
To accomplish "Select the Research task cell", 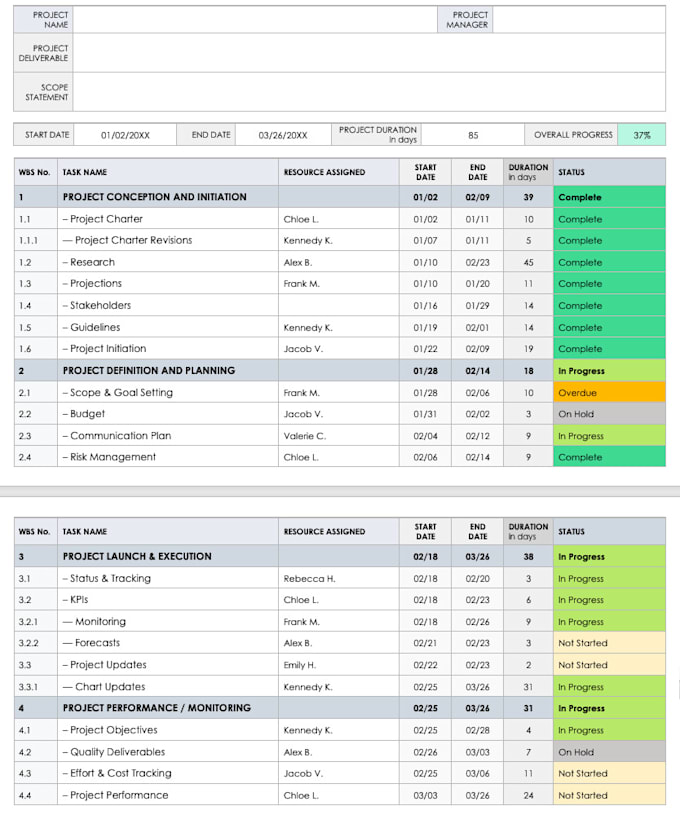I will click(x=168, y=262).
